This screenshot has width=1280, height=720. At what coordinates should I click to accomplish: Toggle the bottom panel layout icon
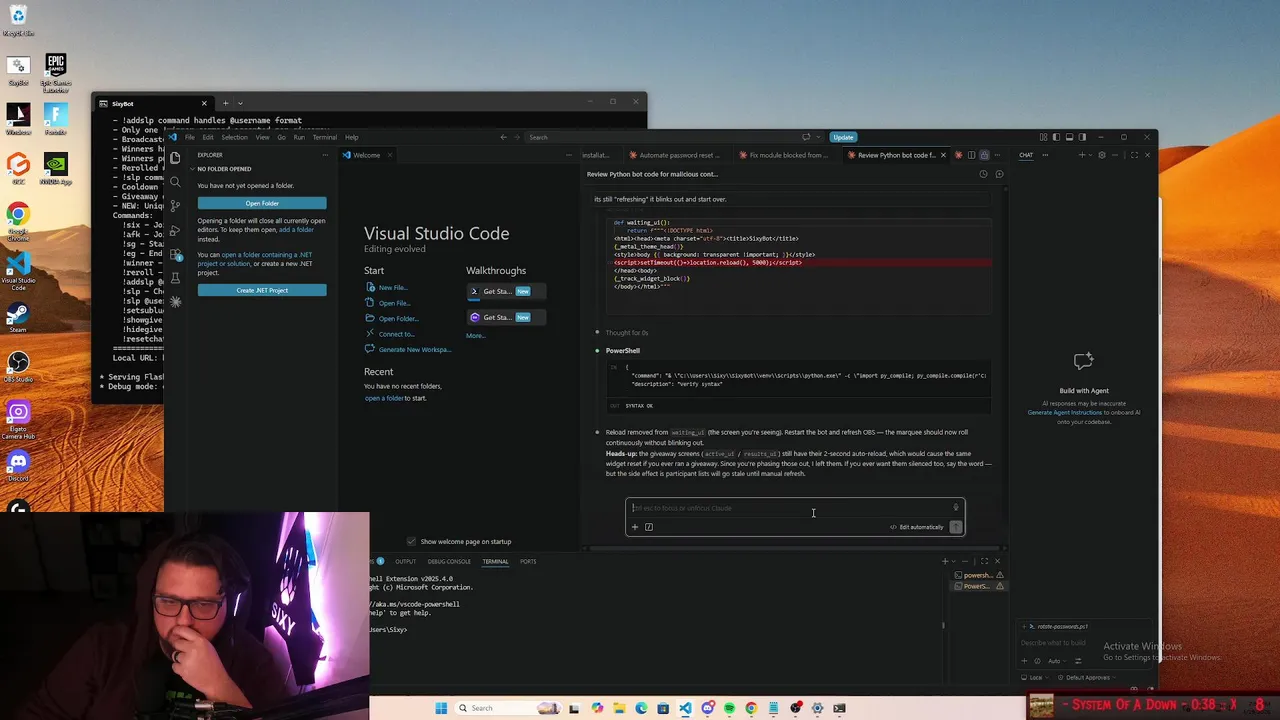tap(1070, 137)
